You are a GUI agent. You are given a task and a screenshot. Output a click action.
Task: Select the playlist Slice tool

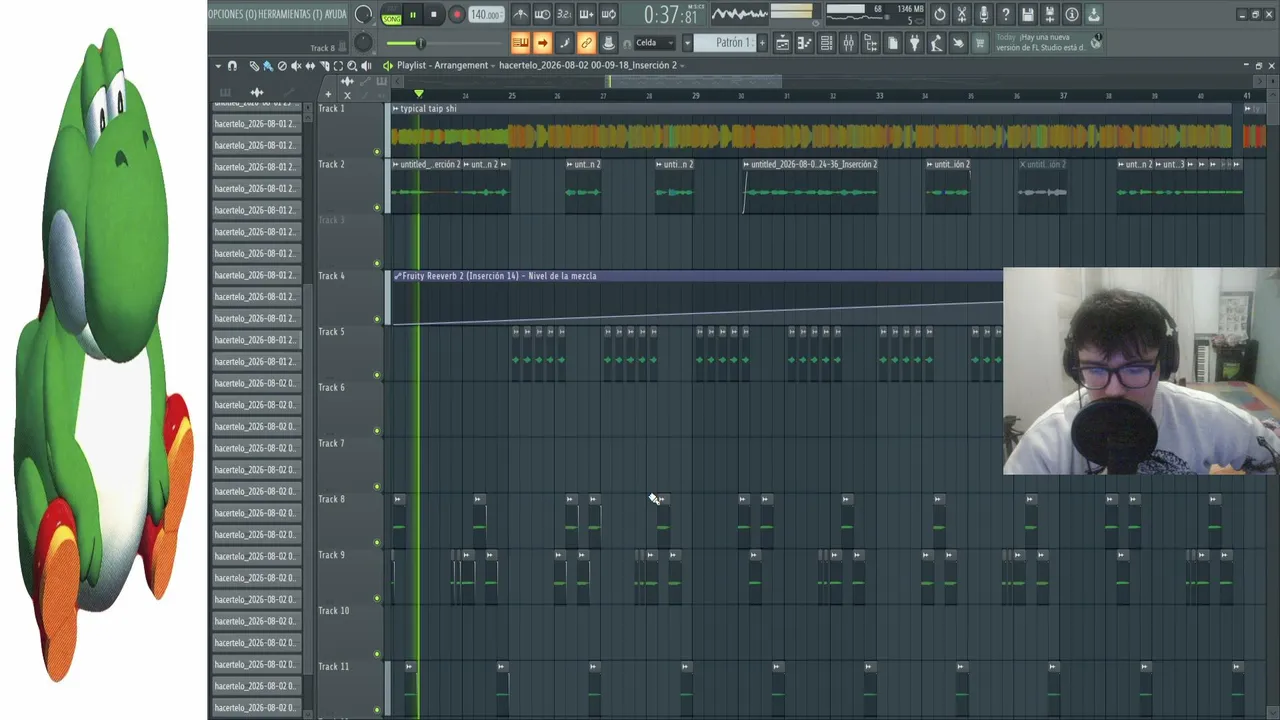[325, 66]
